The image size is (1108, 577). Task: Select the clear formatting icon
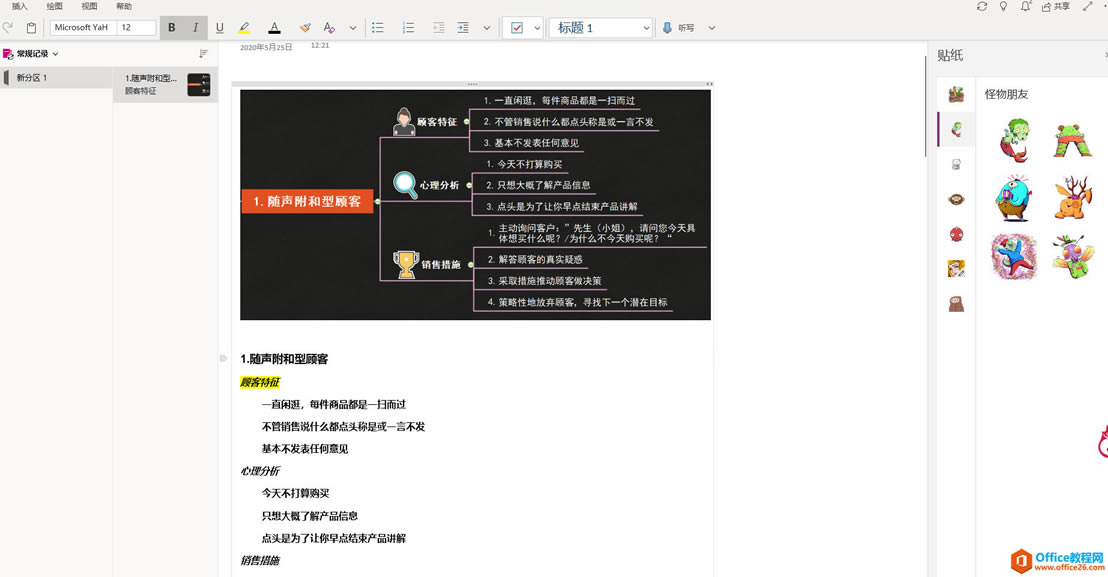(329, 27)
